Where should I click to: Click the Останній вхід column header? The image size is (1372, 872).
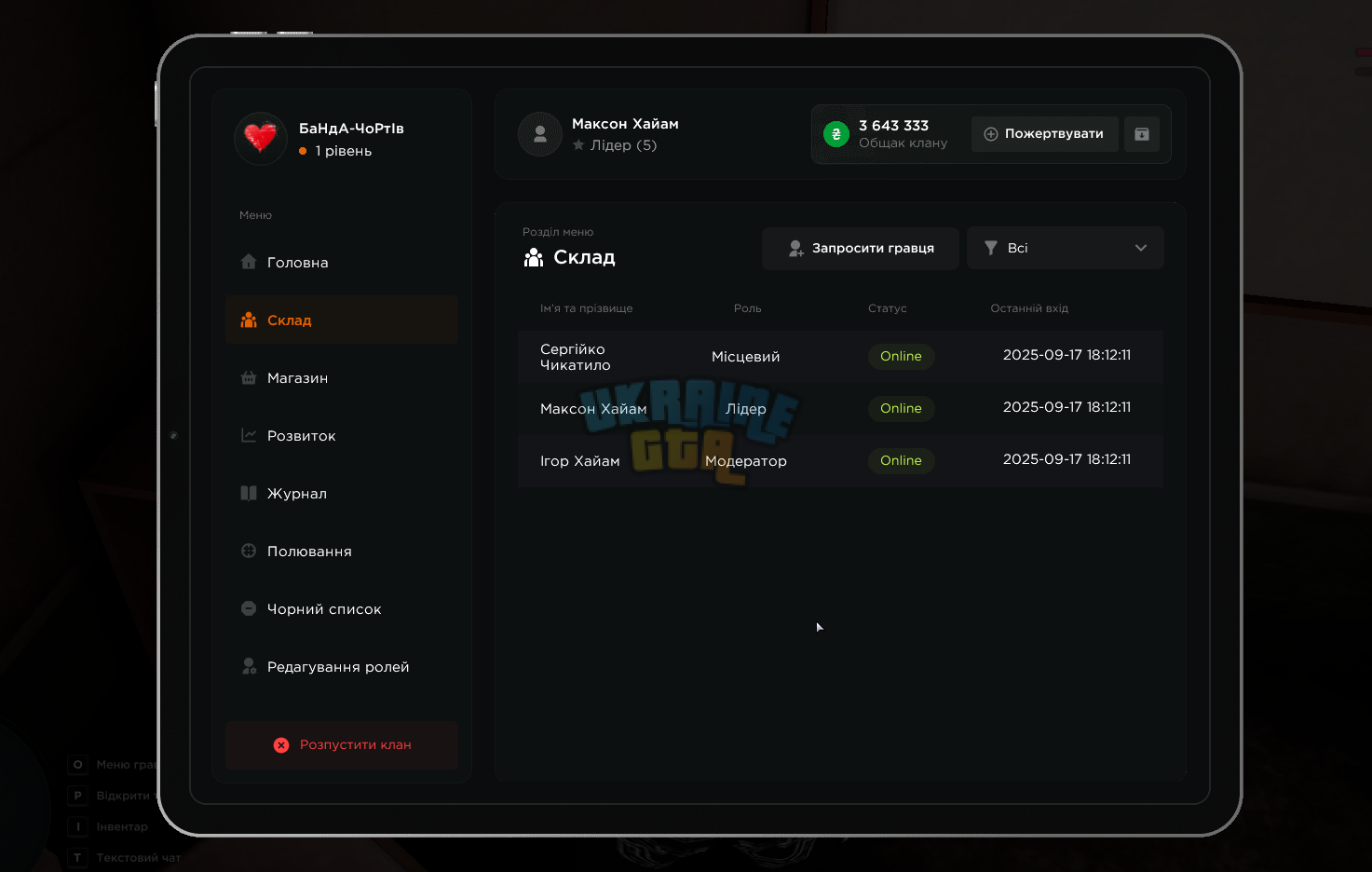click(1029, 308)
